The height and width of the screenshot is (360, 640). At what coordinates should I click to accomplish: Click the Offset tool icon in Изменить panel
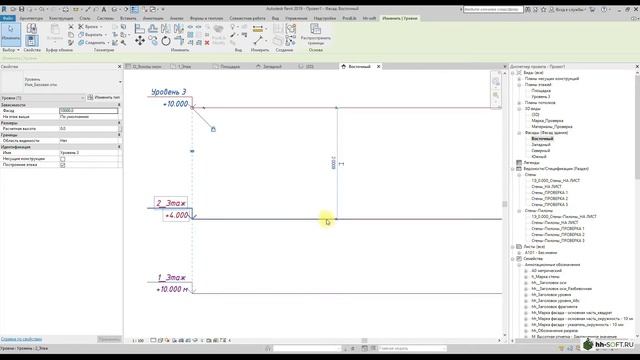[x=153, y=29]
